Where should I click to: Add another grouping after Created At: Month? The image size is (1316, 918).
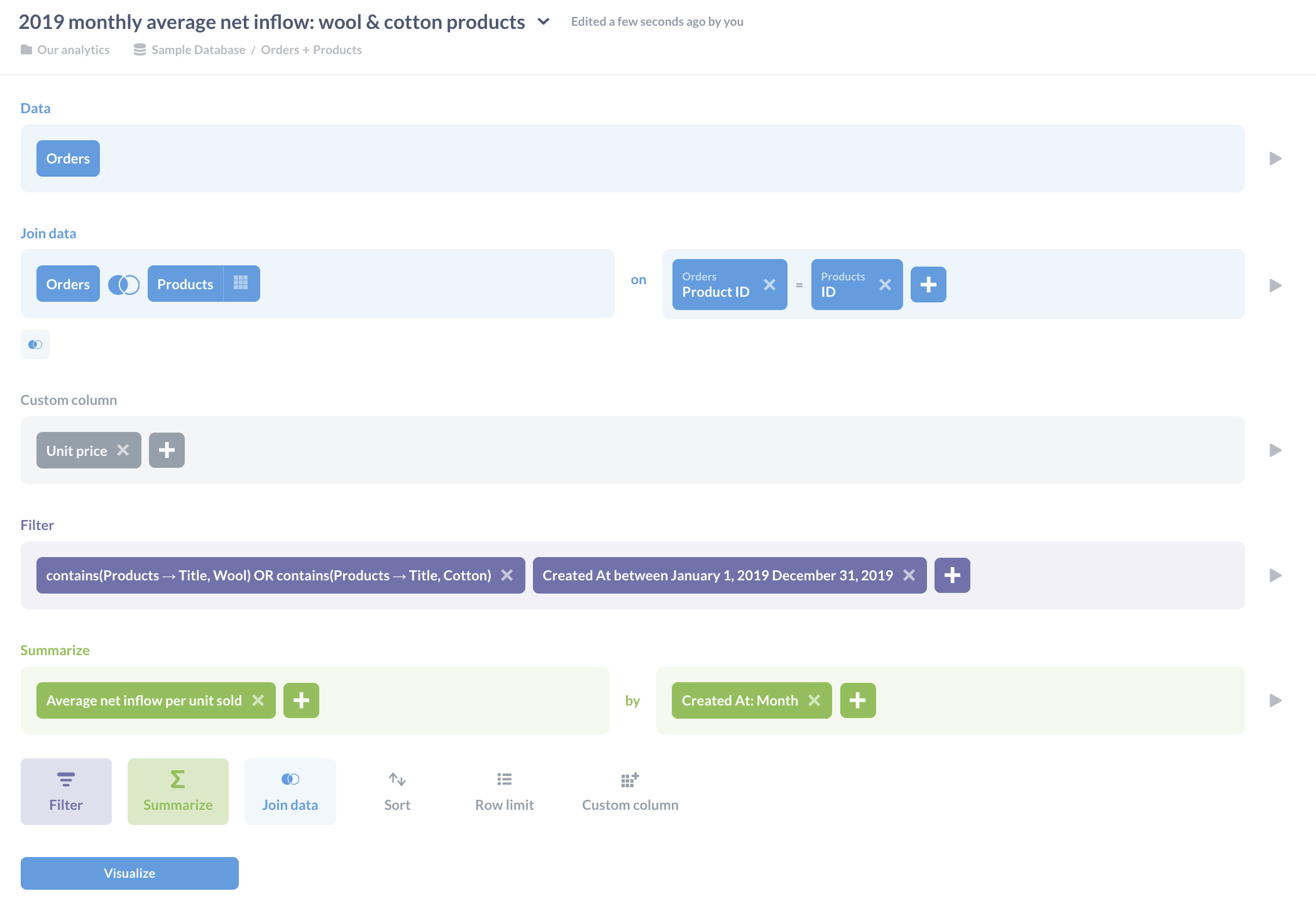[x=857, y=700]
